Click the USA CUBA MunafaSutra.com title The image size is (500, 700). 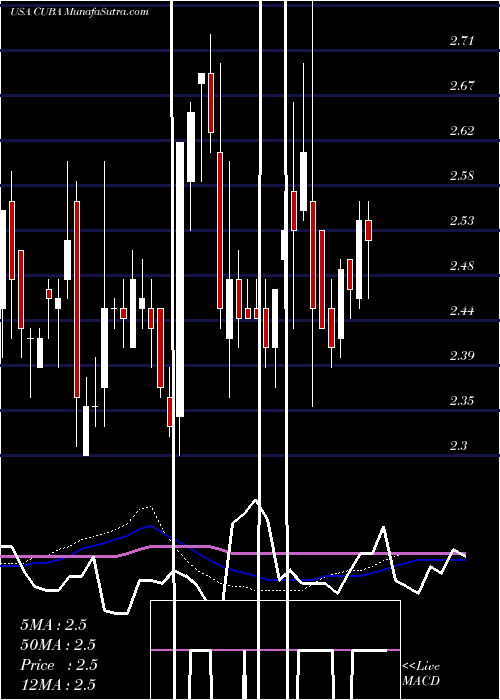tap(79, 12)
